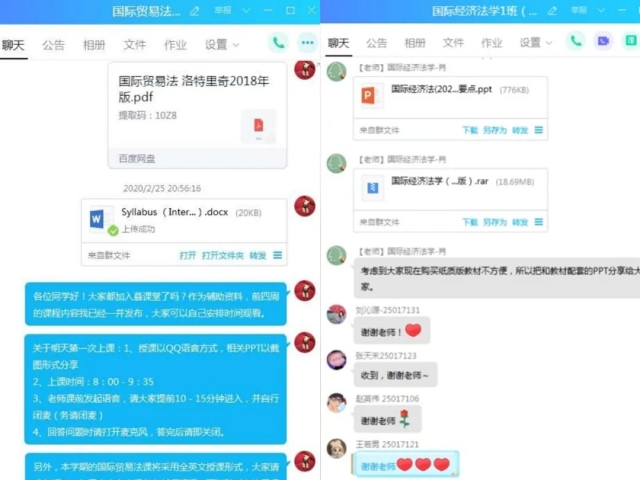Image resolution: width=640 pixels, height=480 pixels.
Task: Open the 国际贸易法 pdf Baidu netdisk card
Action: (x=197, y=115)
